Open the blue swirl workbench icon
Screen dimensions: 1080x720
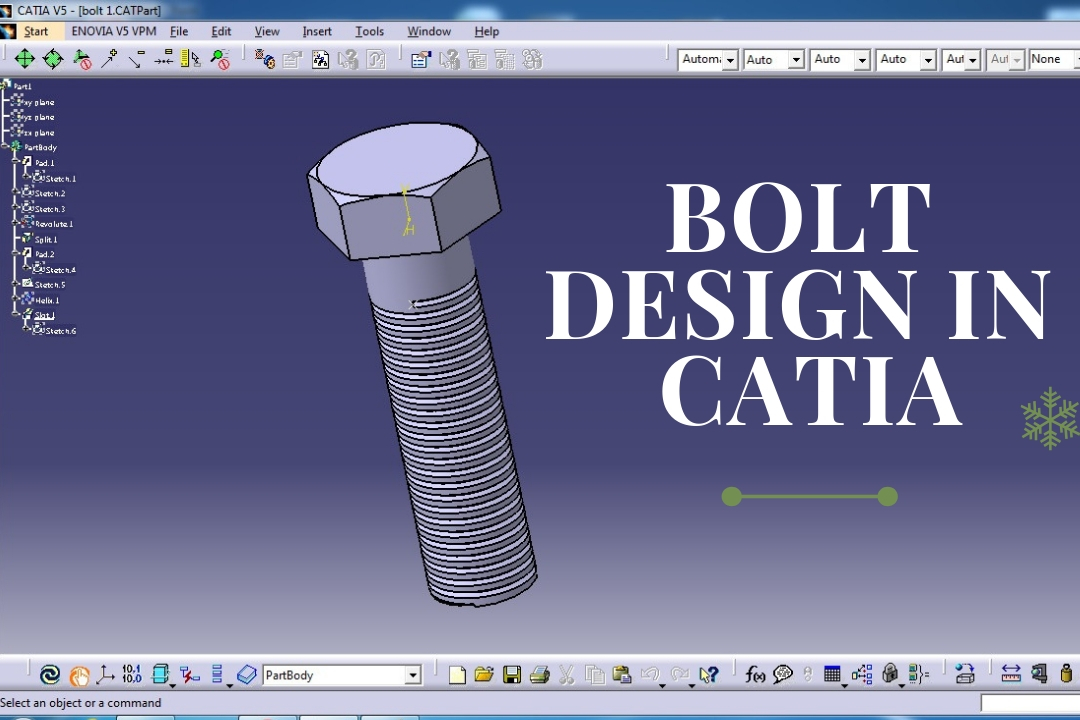click(x=50, y=675)
